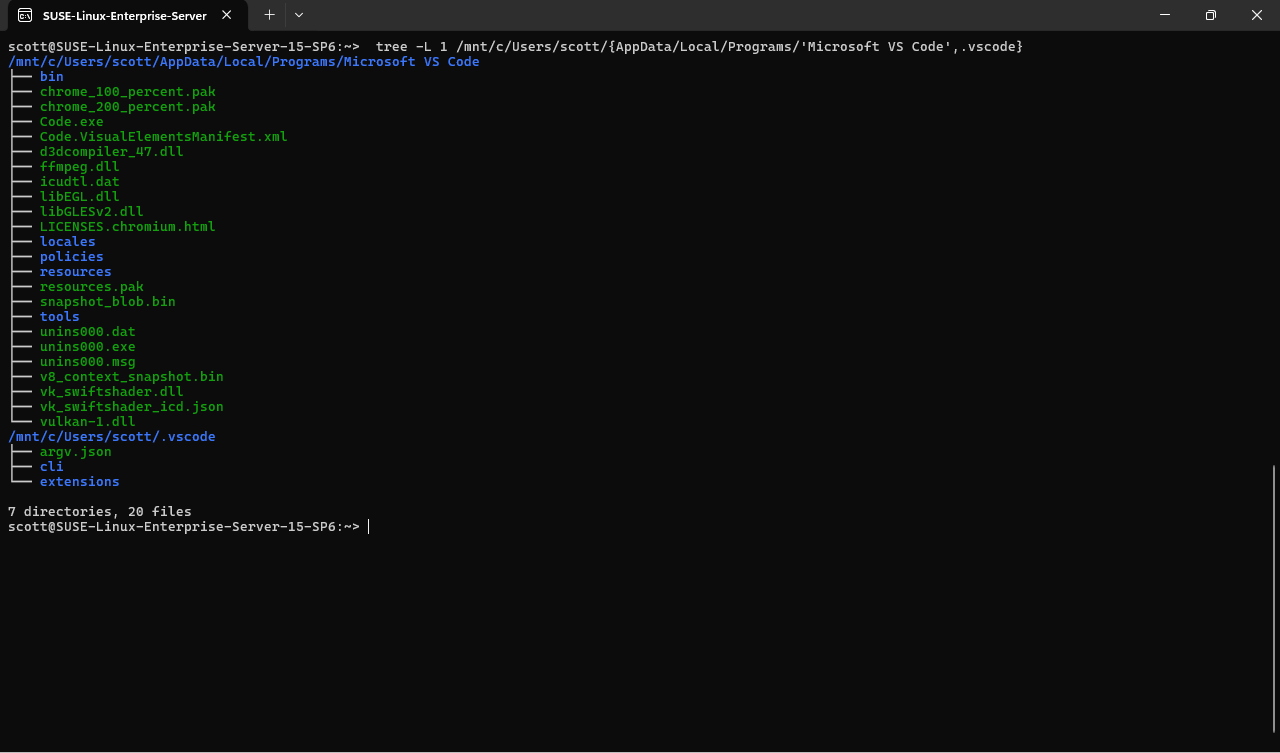This screenshot has width=1280, height=753.
Task: Click the resources directory name
Action: tap(75, 272)
